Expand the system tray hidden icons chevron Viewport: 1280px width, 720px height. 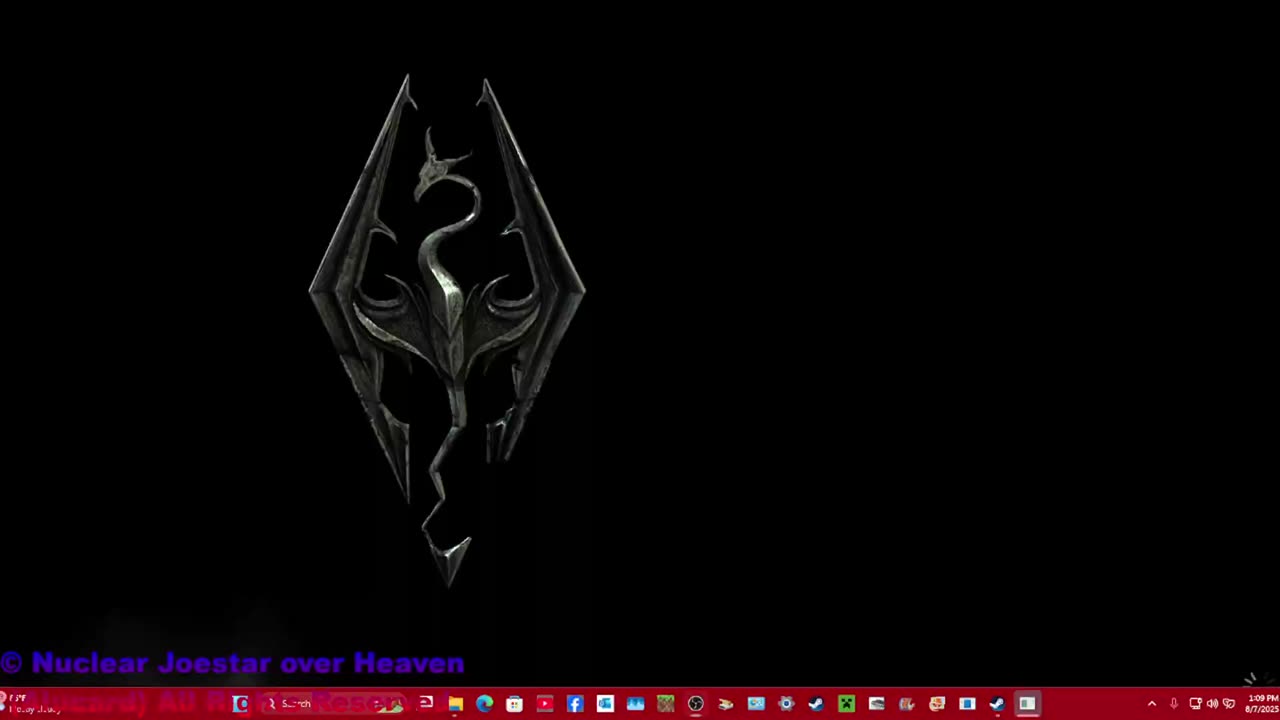coord(1152,703)
